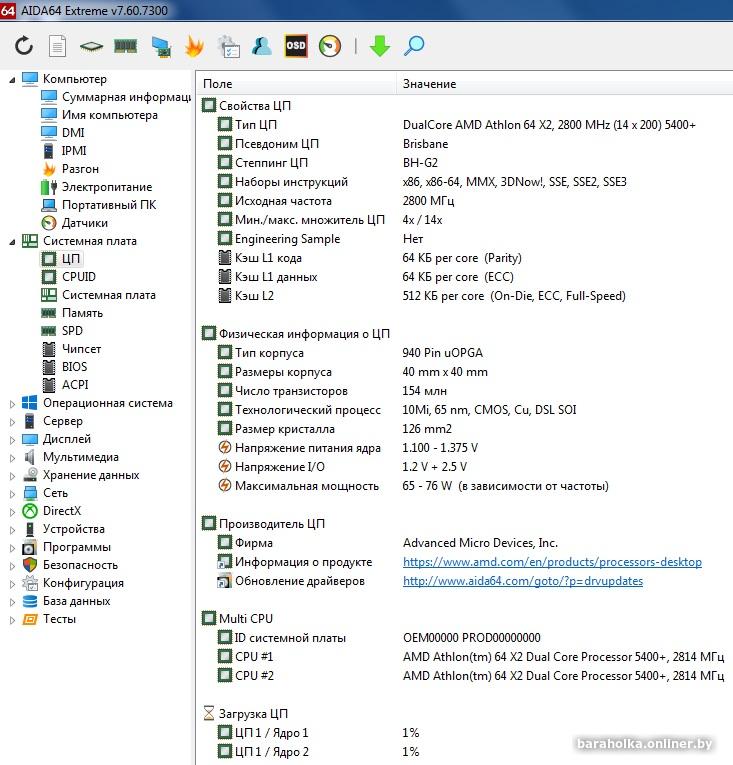Expand the Операционная система tree node

click(x=12, y=404)
